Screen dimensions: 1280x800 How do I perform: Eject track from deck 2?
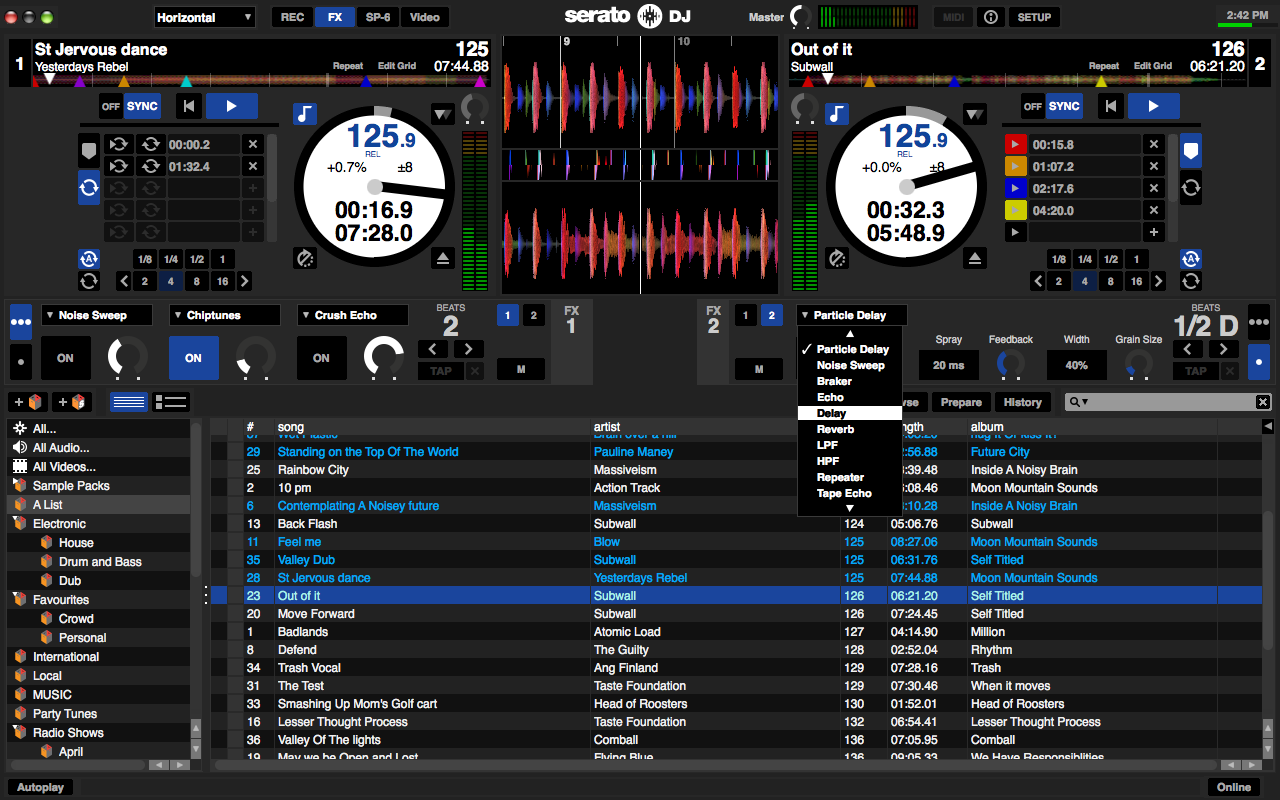coord(976,258)
